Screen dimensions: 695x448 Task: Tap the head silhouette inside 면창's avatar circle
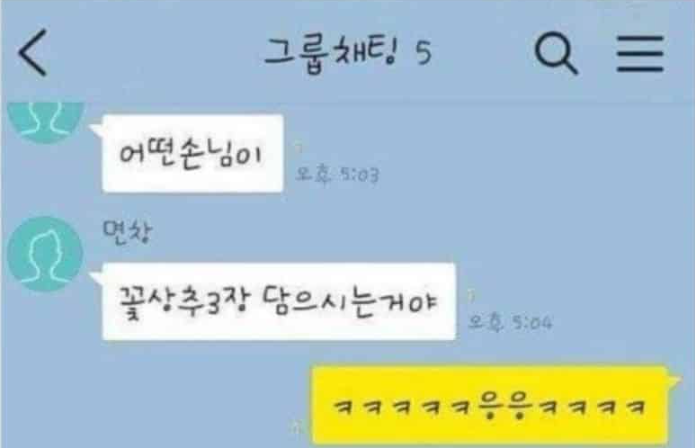(45, 257)
